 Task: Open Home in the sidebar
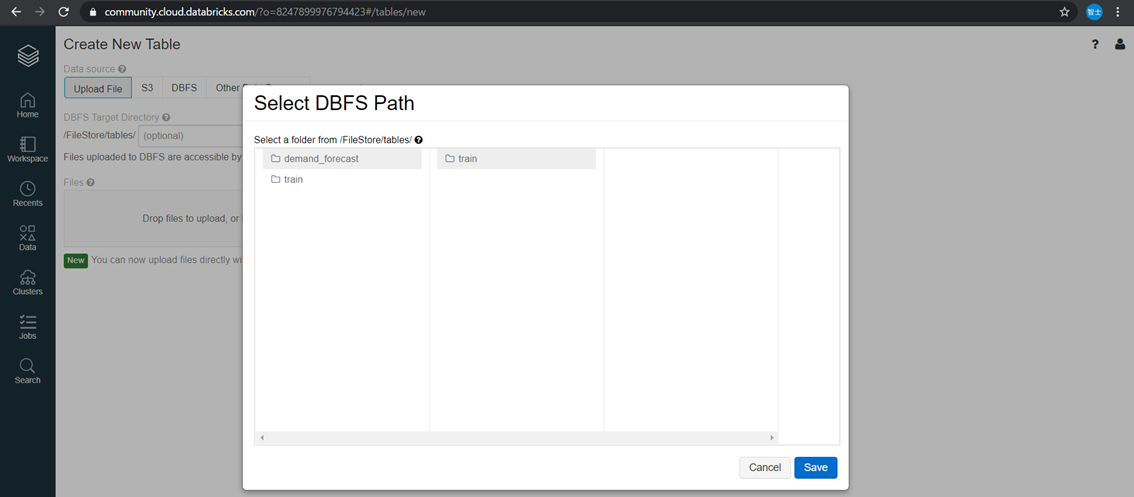coord(27,105)
